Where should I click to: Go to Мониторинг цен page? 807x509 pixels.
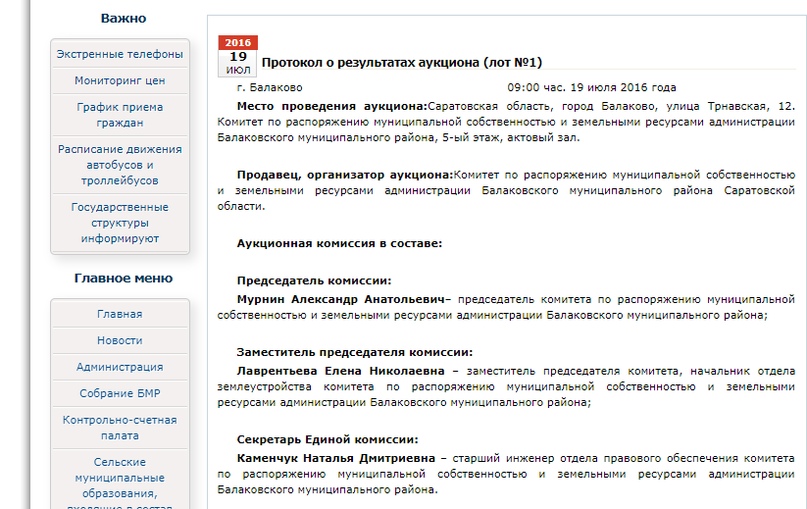point(120,81)
